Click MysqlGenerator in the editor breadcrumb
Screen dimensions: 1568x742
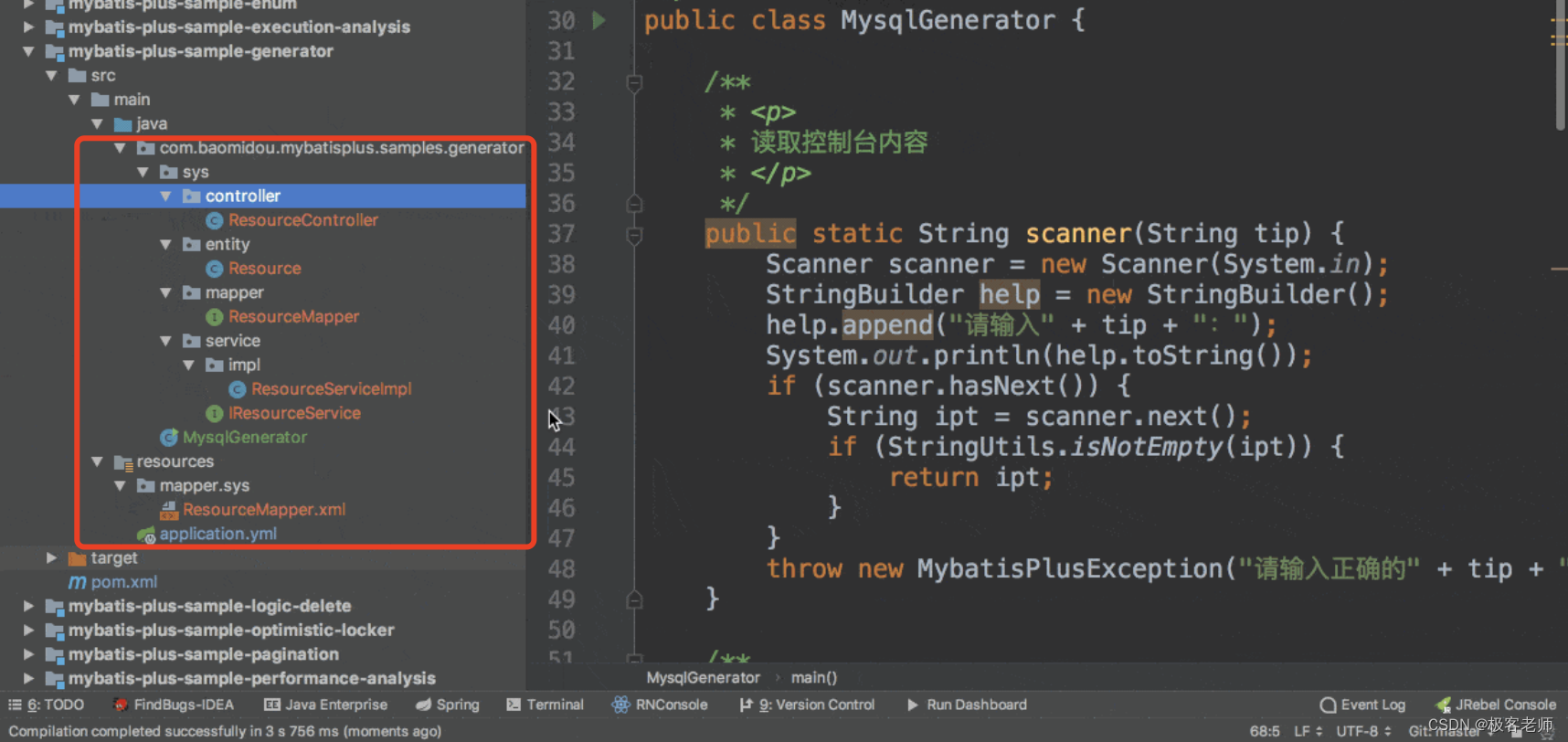pyautogui.click(x=703, y=678)
